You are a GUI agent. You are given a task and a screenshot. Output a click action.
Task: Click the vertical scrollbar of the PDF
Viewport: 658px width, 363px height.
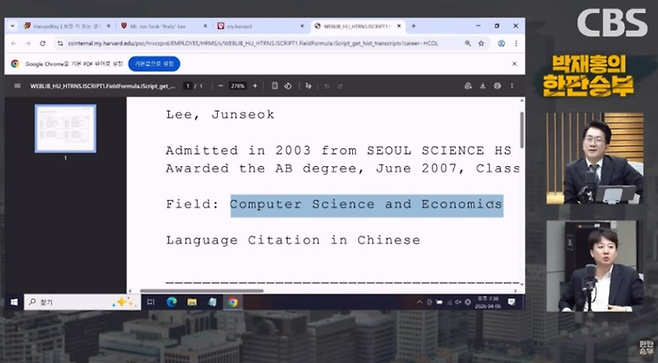(x=522, y=130)
